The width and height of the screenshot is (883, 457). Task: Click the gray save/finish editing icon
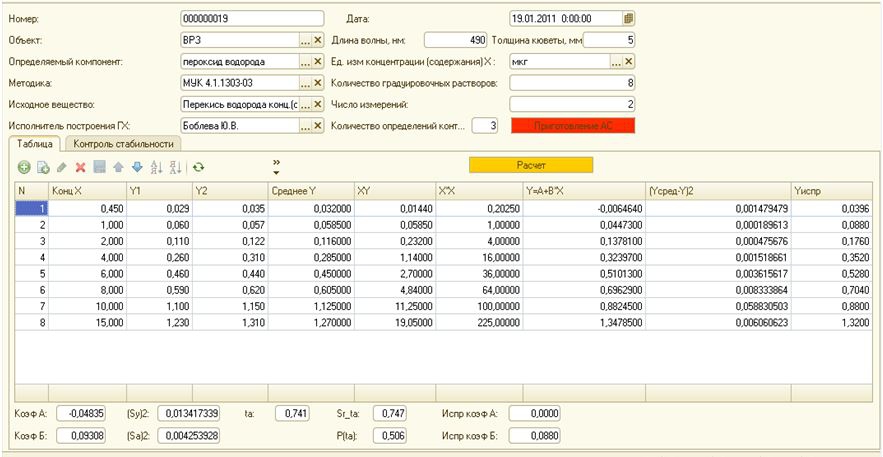click(99, 167)
